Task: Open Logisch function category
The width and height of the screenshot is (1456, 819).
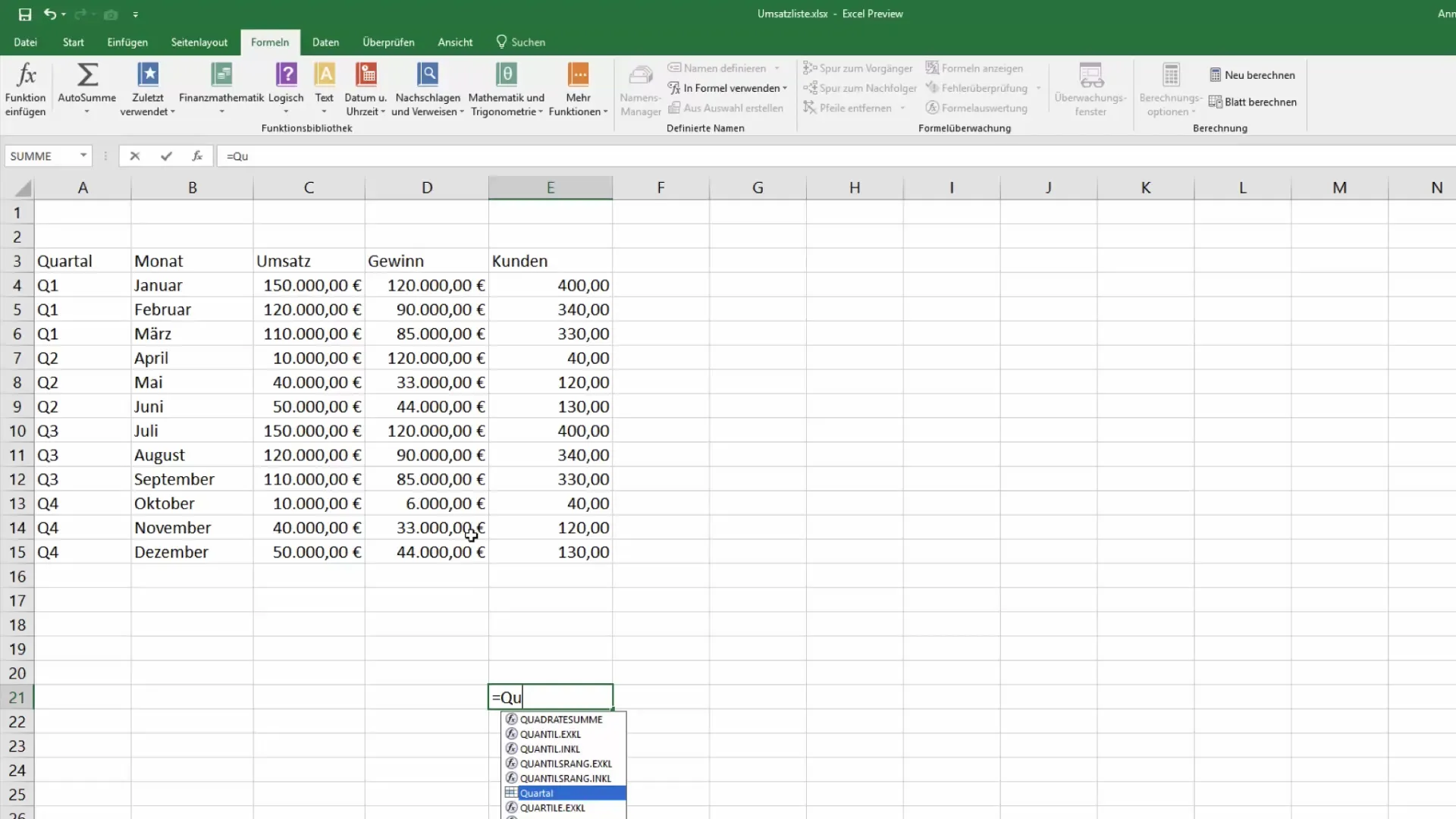Action: (x=286, y=89)
